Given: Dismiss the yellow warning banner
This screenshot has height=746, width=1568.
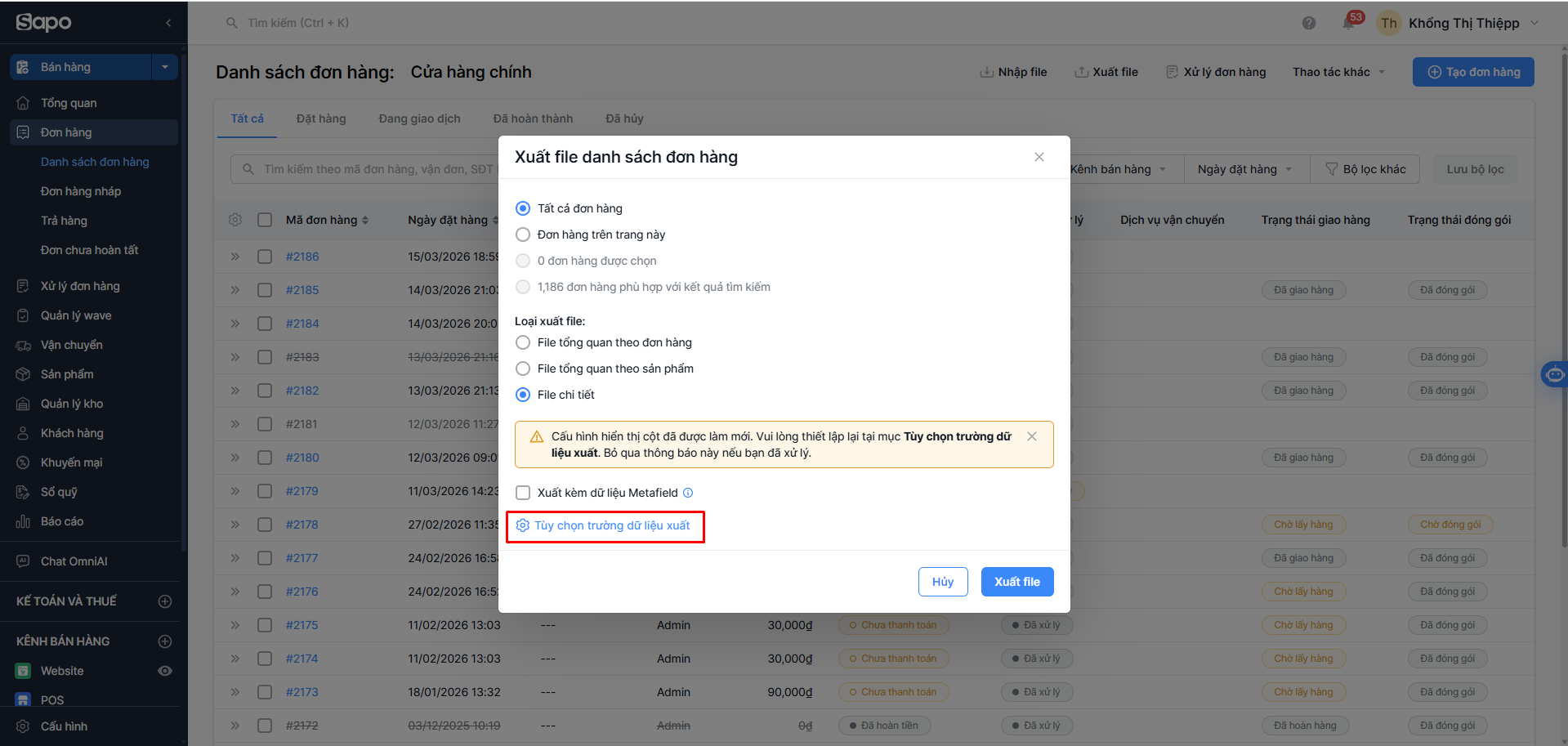Looking at the screenshot, I should [1032, 436].
